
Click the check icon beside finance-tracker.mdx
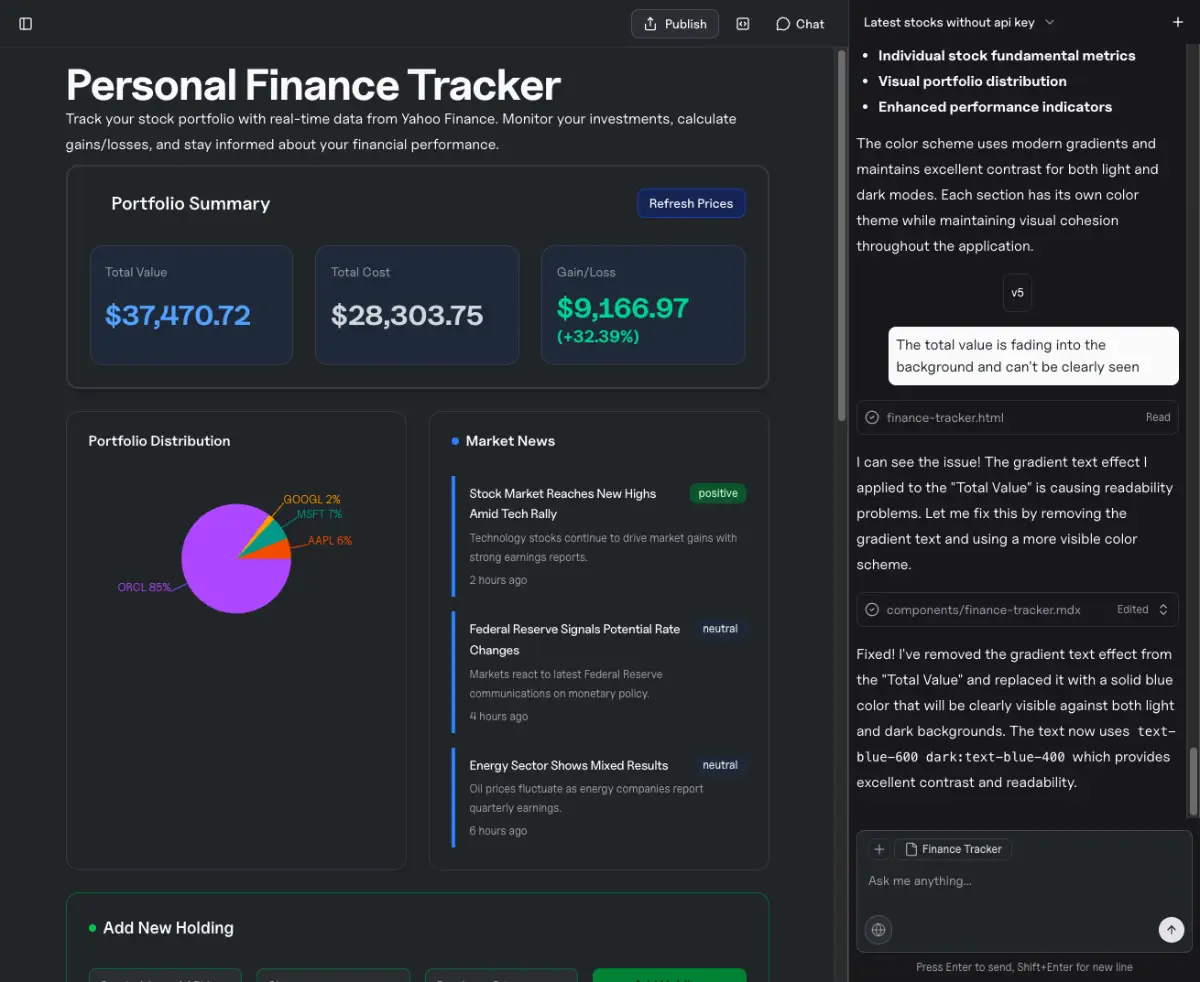click(872, 610)
